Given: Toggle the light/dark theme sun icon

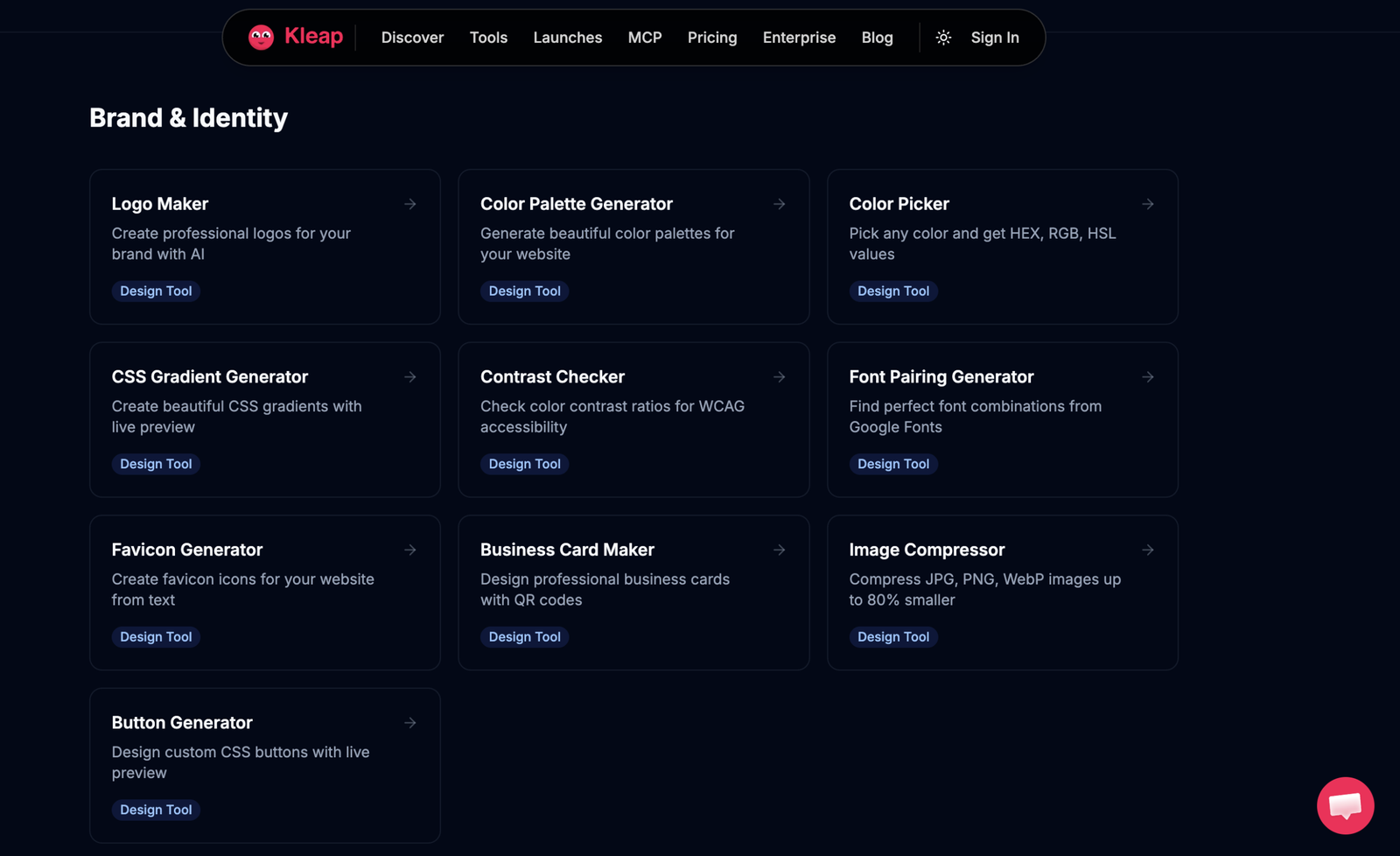Looking at the screenshot, I should point(943,38).
